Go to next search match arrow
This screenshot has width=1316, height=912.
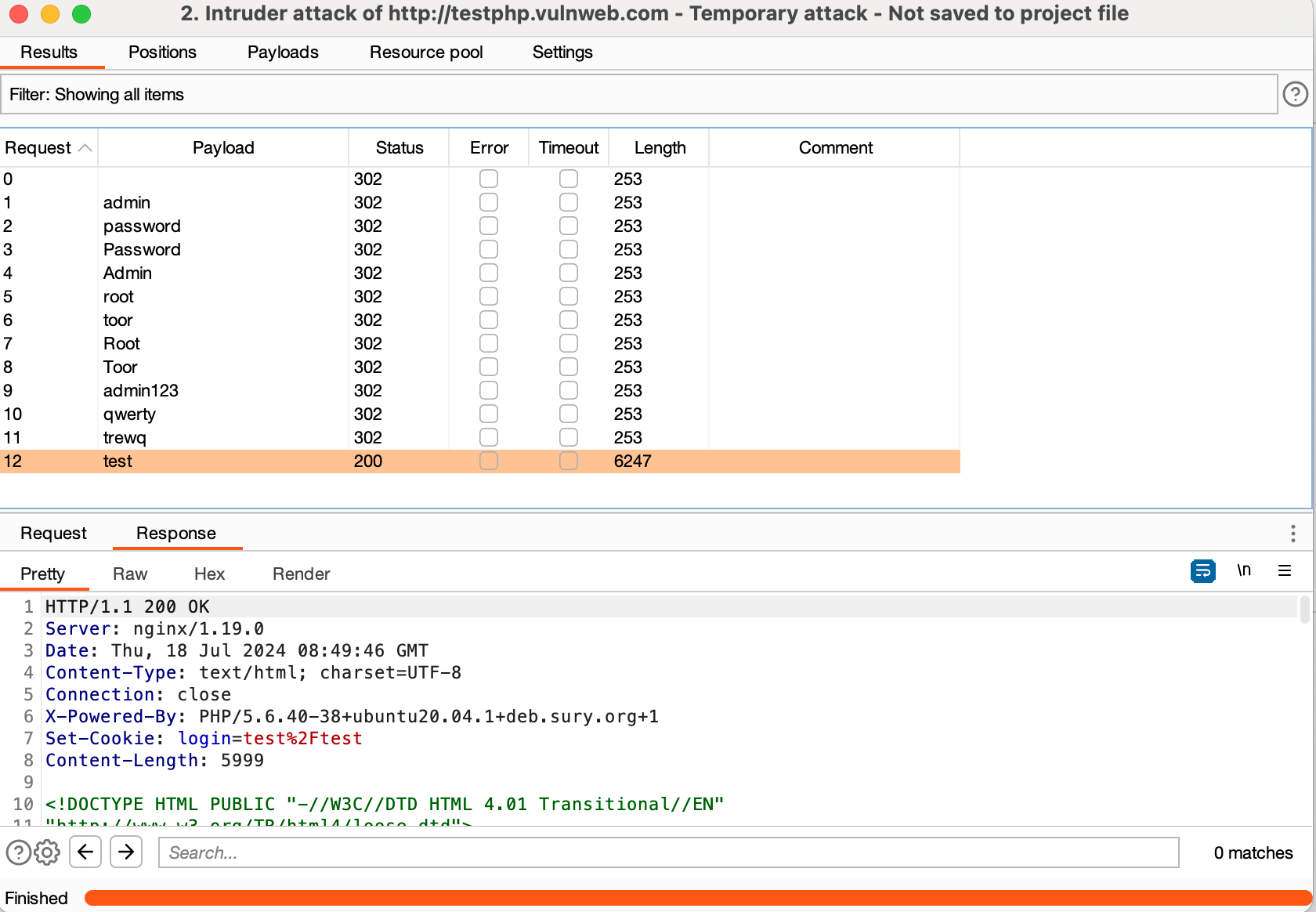[x=126, y=852]
